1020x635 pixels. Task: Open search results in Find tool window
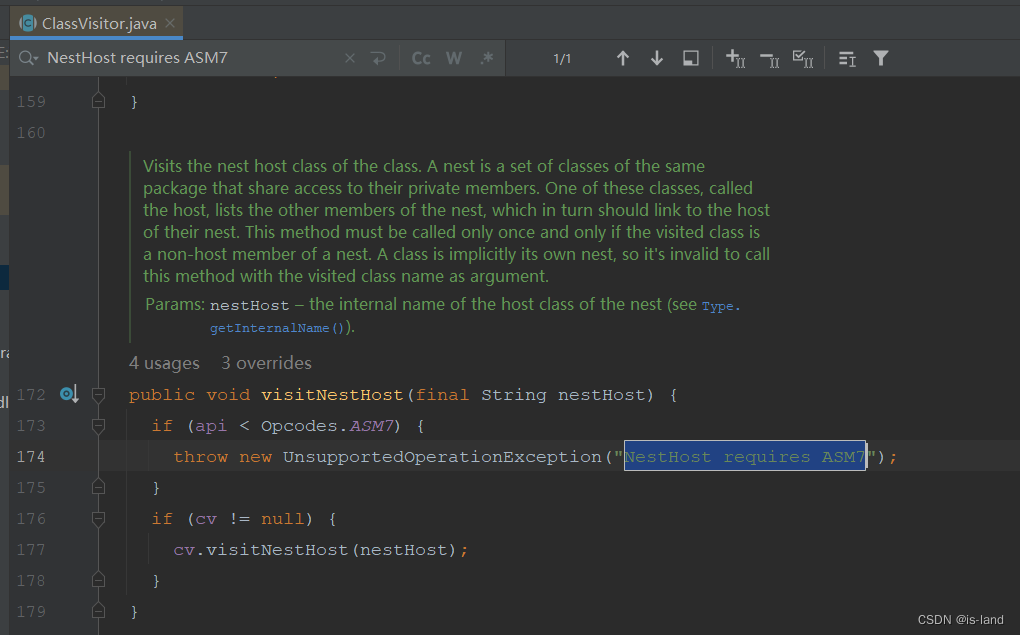coord(847,59)
